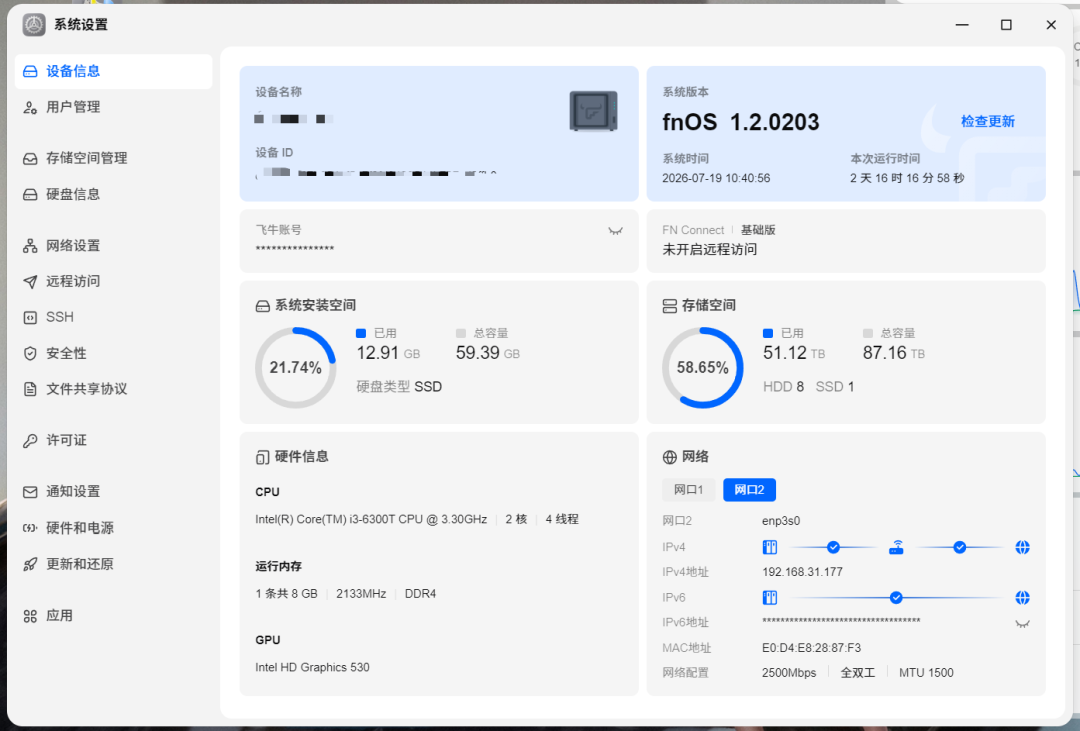Screen dimensions: 1080x731
Task: Click the 21.74% usage ring
Action: (x=295, y=368)
